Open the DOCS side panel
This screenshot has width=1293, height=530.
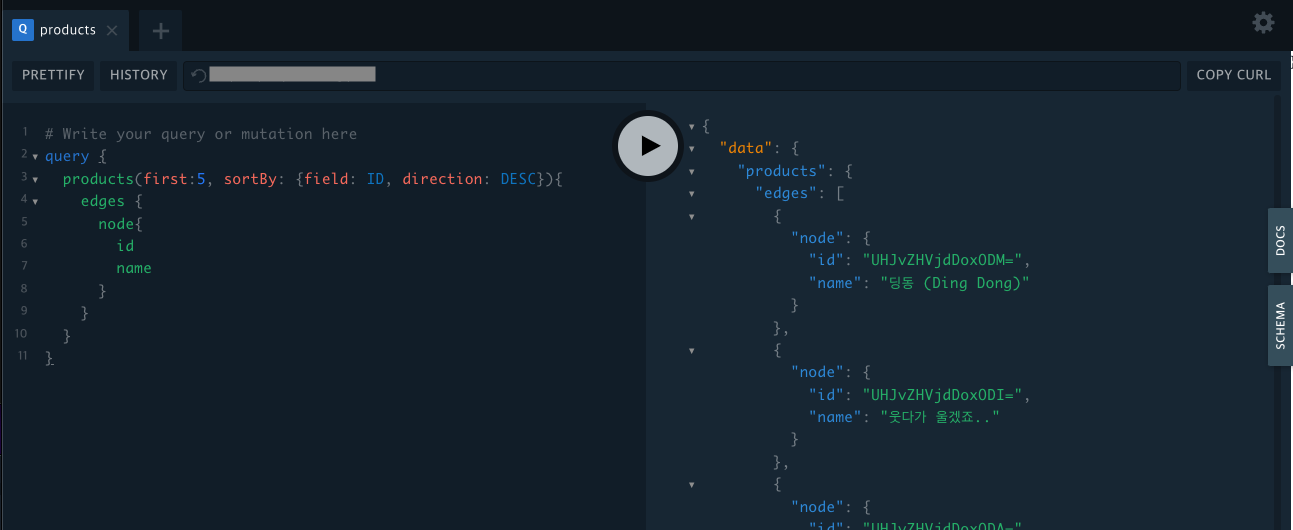pos(1280,240)
